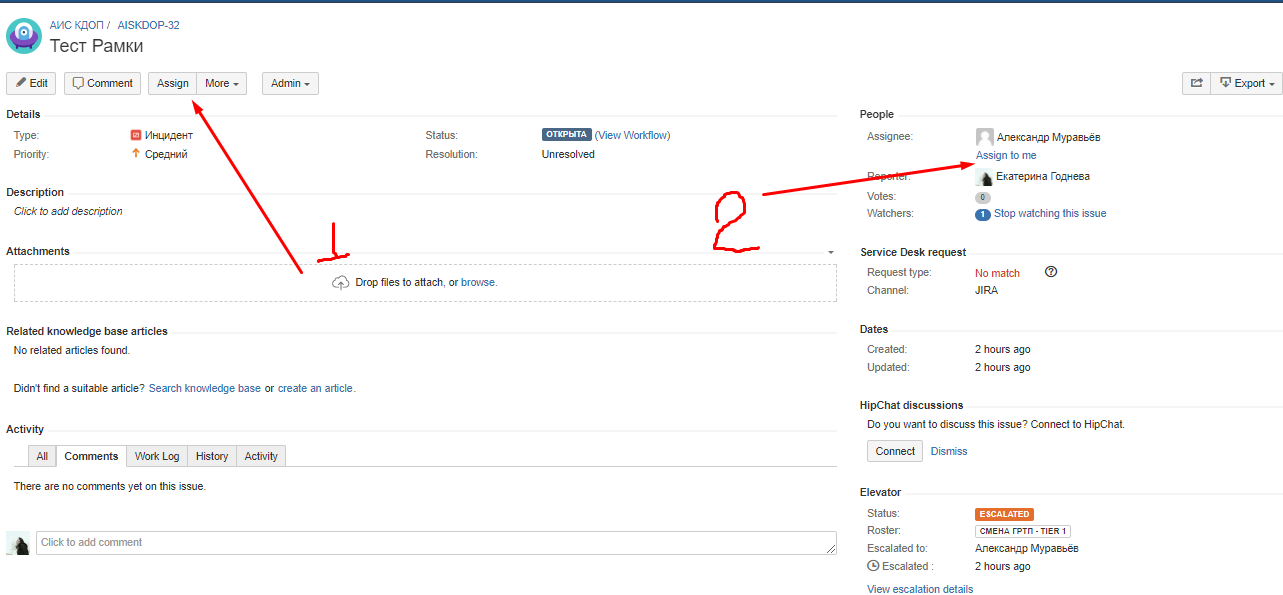Image resolution: width=1283 pixels, height=595 pixels.
Task: Click the Updated 2 hours ago date
Action: pyautogui.click(x=1003, y=368)
